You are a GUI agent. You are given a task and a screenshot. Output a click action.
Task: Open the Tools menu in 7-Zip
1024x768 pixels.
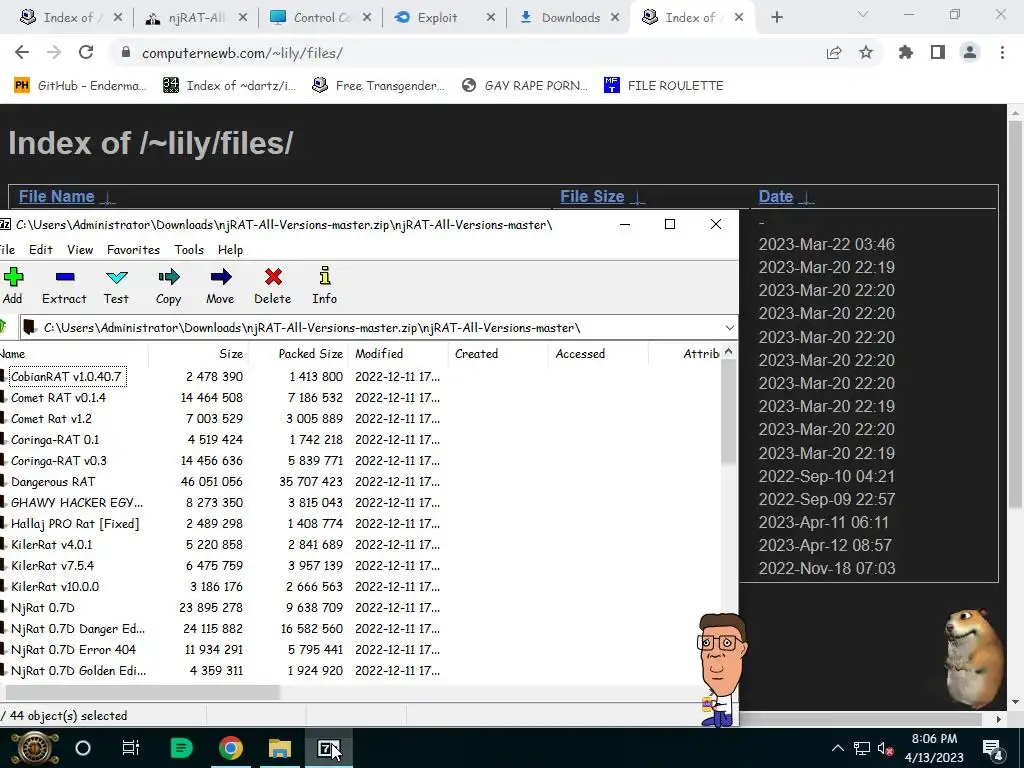pos(189,249)
